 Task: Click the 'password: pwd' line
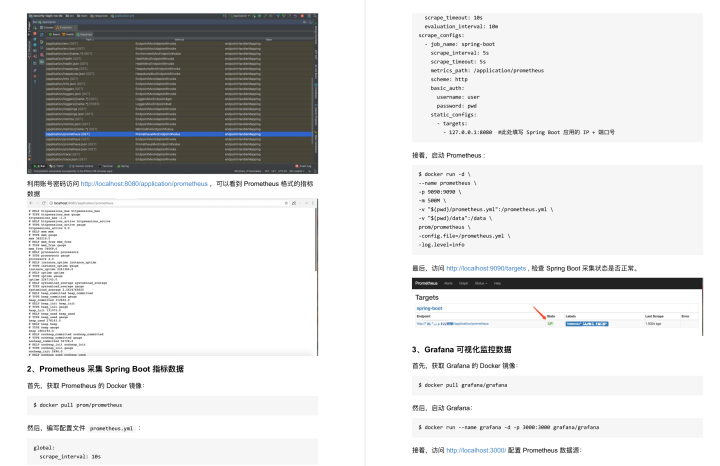(x=456, y=106)
